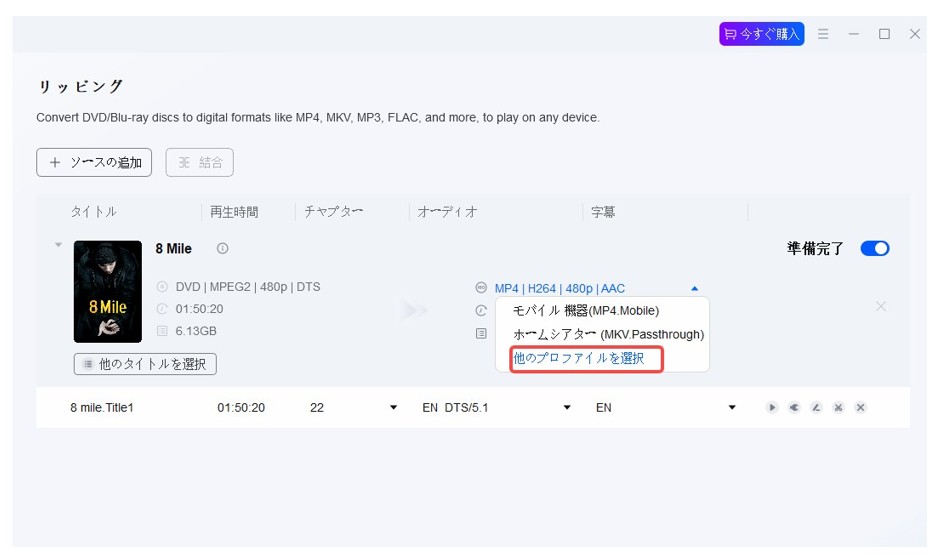
Task: Open the chapter dropdown showing 22
Action: pos(393,408)
